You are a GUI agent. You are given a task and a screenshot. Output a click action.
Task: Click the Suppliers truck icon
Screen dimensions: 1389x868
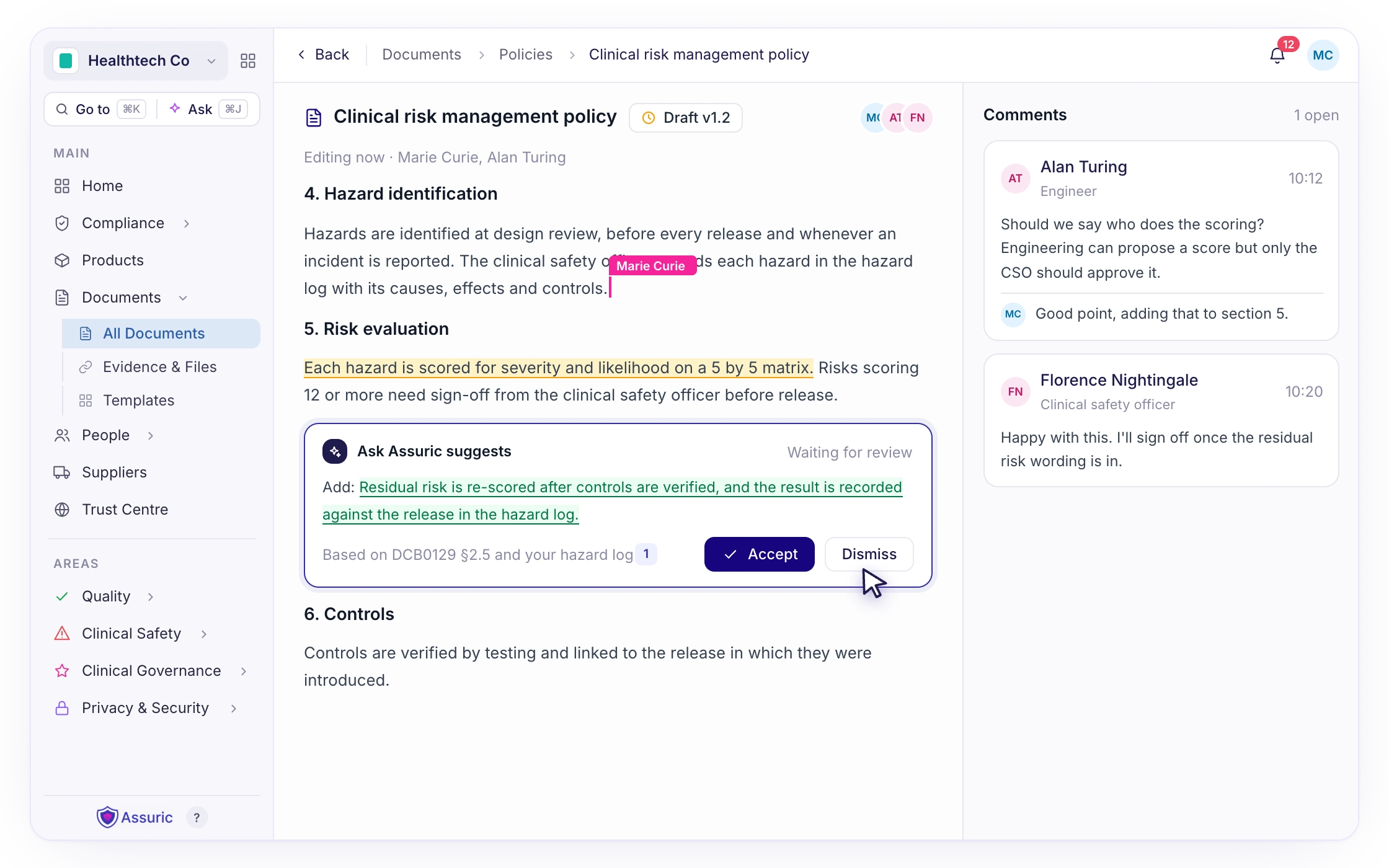click(x=62, y=472)
